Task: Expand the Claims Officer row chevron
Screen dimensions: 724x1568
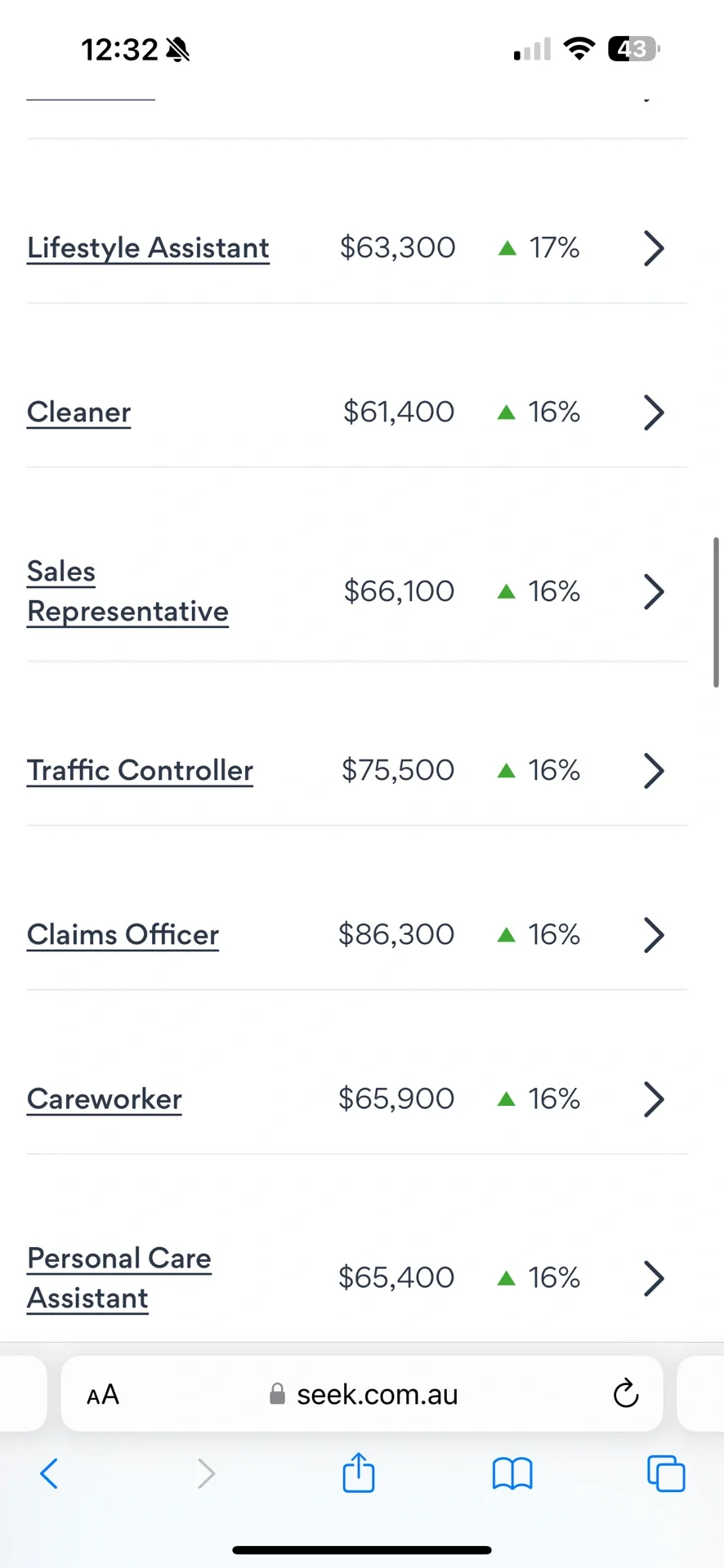Action: point(654,935)
